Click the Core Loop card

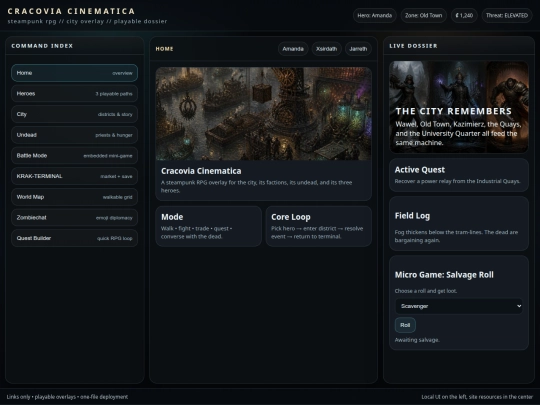pos(319,226)
